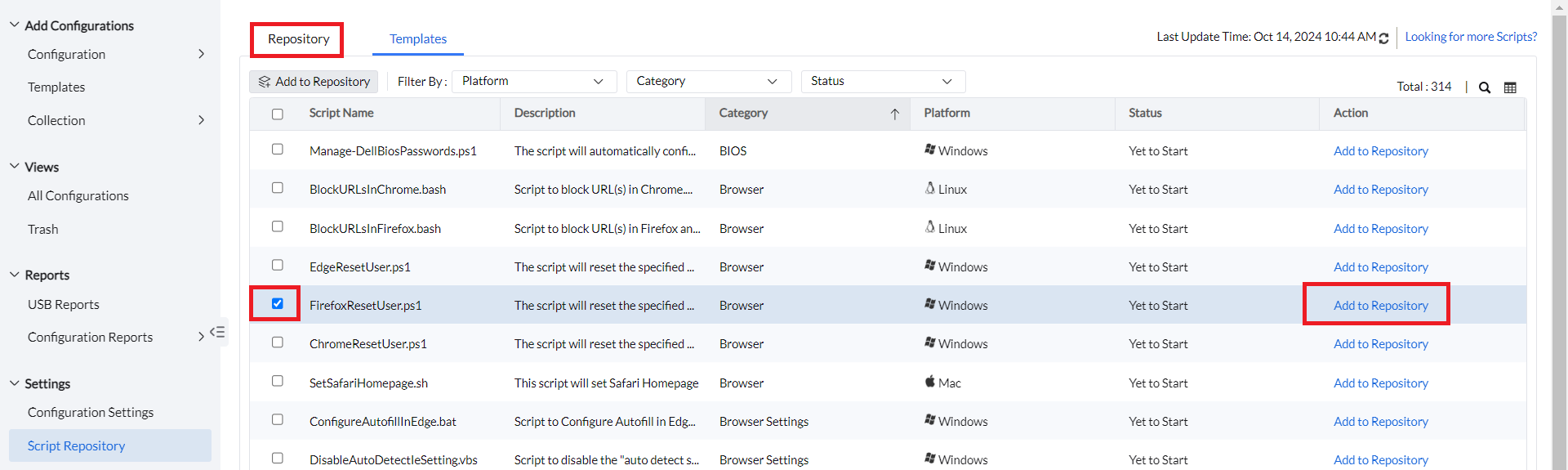The image size is (1568, 470).
Task: Open USB Reports in the sidebar
Action: [64, 305]
